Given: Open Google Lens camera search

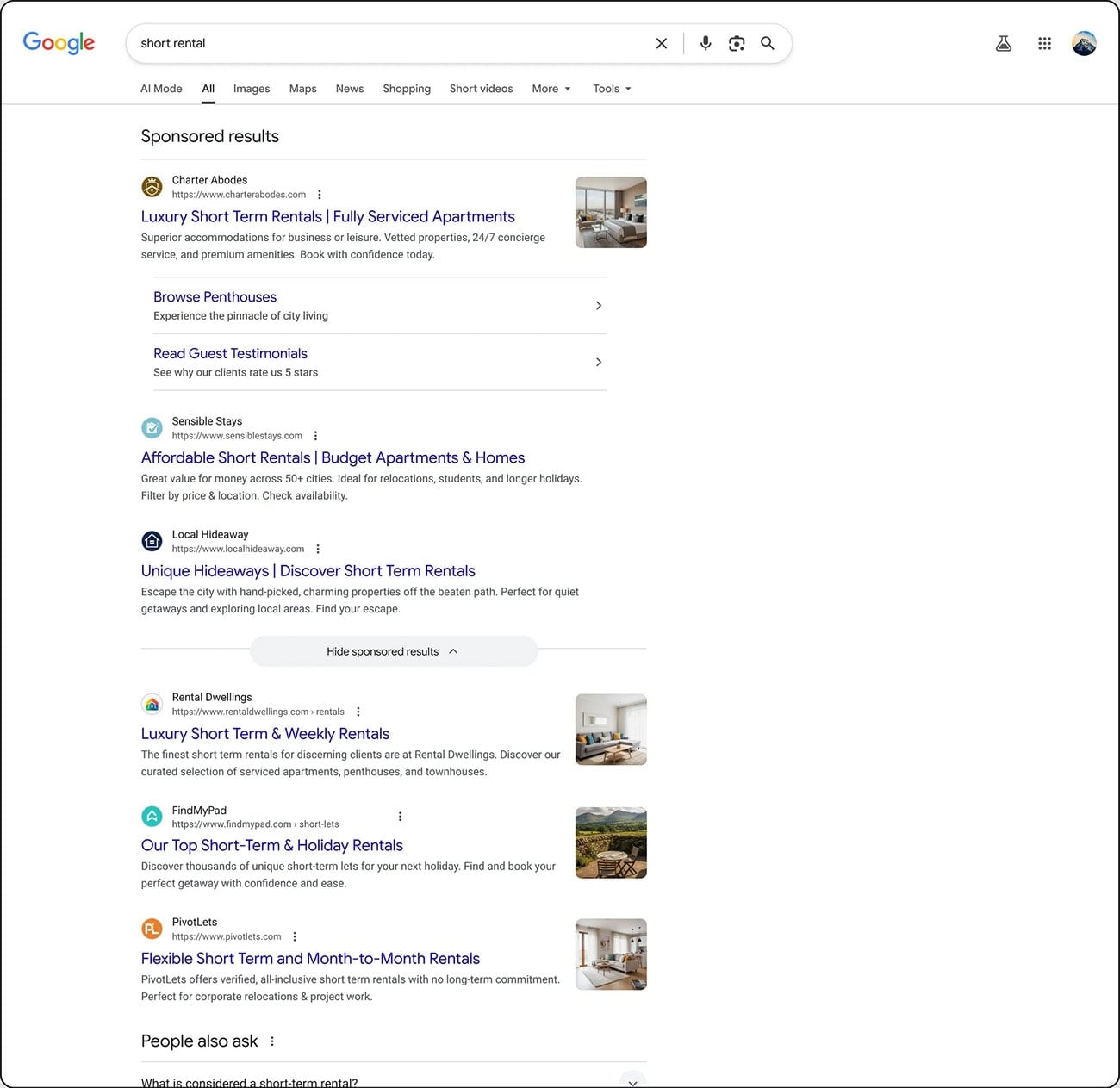Looking at the screenshot, I should pos(737,43).
